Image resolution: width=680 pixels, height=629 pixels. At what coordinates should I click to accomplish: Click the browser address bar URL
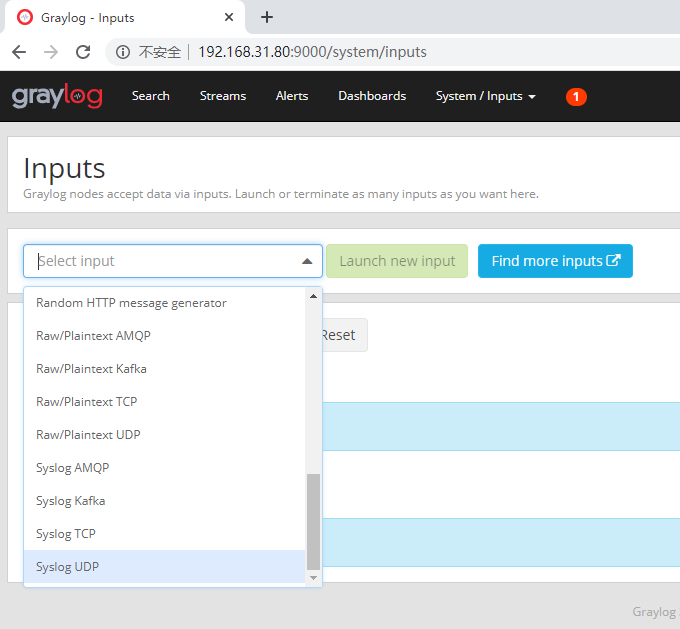312,52
